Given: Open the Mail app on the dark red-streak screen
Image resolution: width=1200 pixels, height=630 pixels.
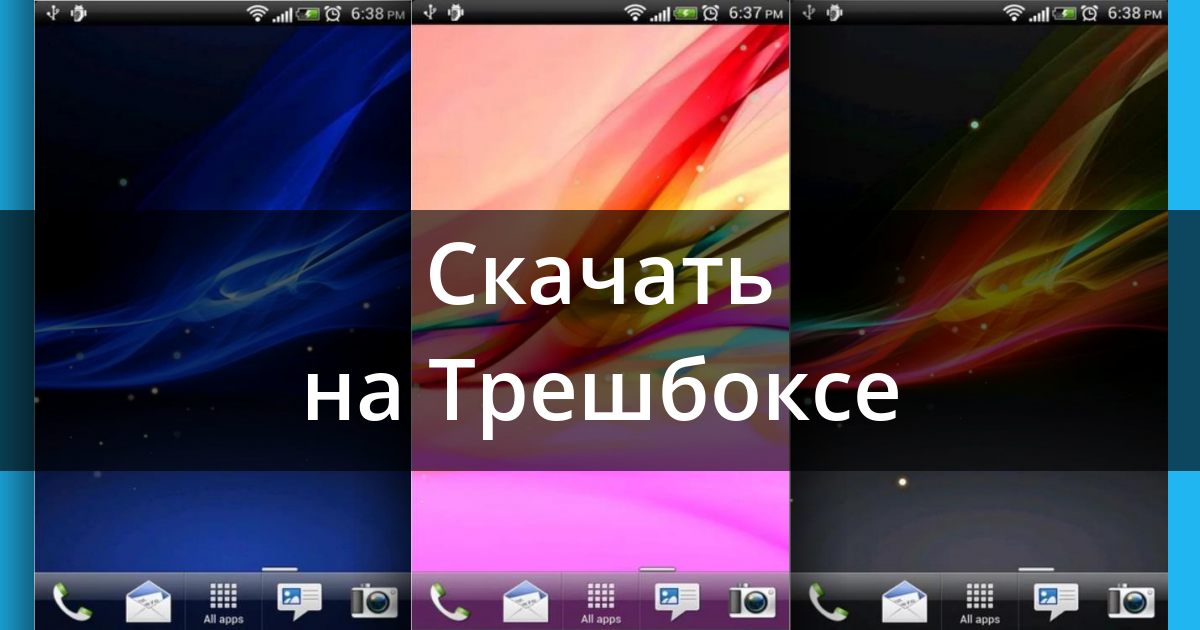Looking at the screenshot, I should 904,602.
